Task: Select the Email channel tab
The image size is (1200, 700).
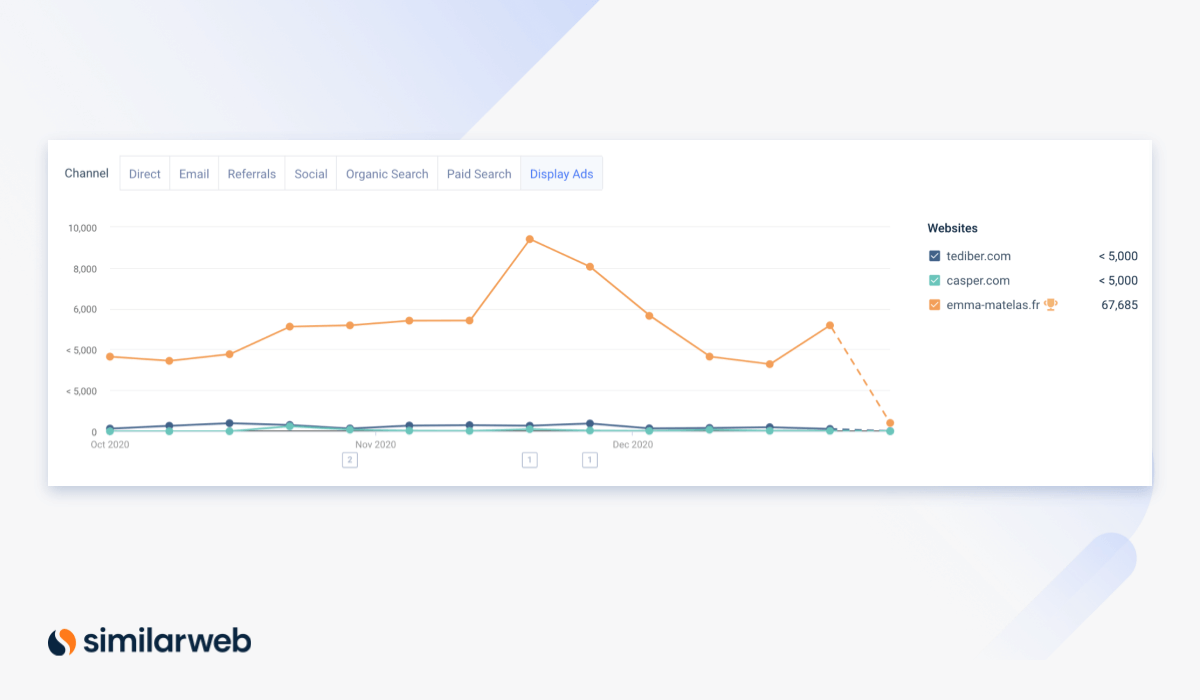Action: [194, 174]
